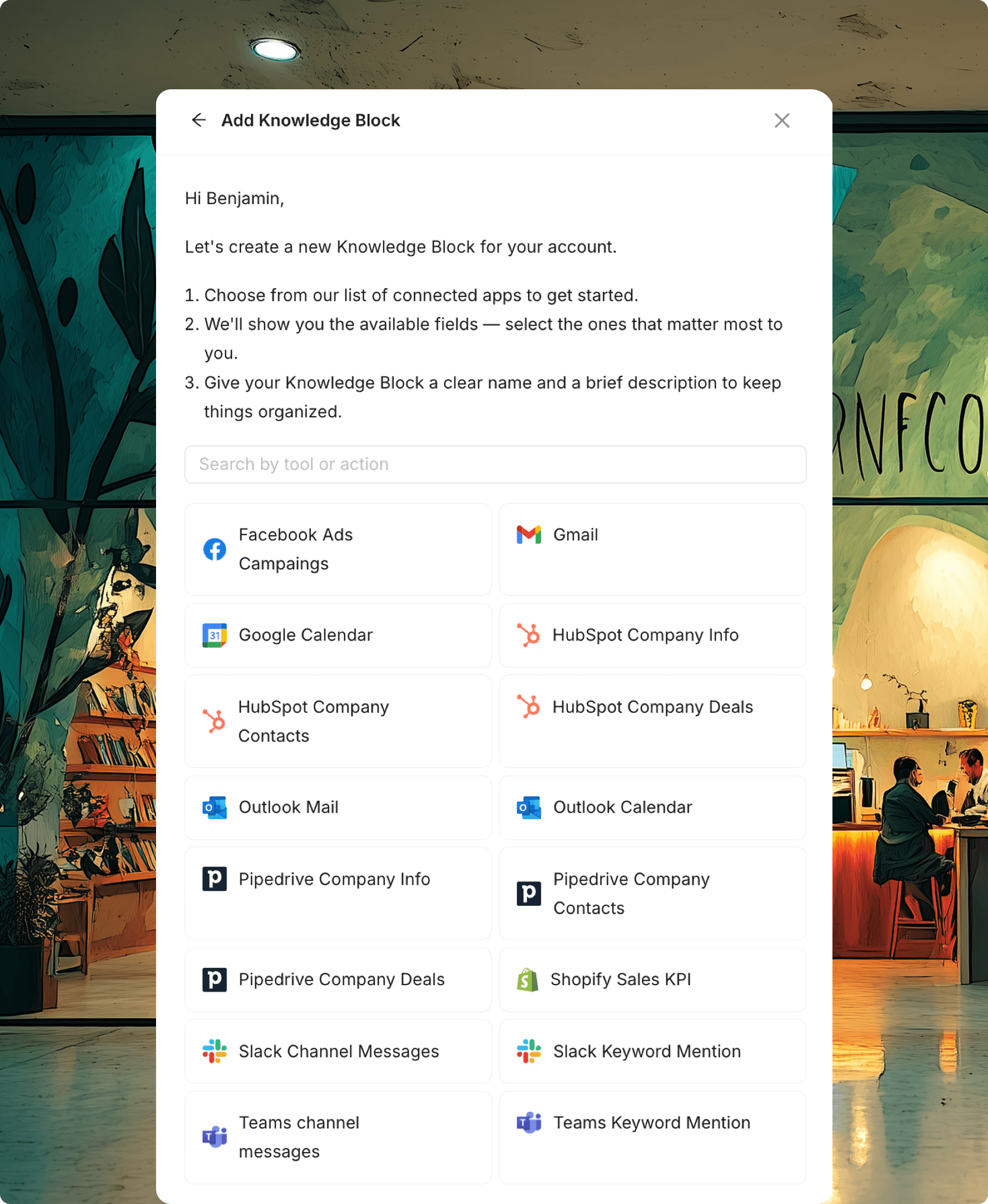Click the Shopify bag icon
The image size is (988, 1204).
(527, 979)
